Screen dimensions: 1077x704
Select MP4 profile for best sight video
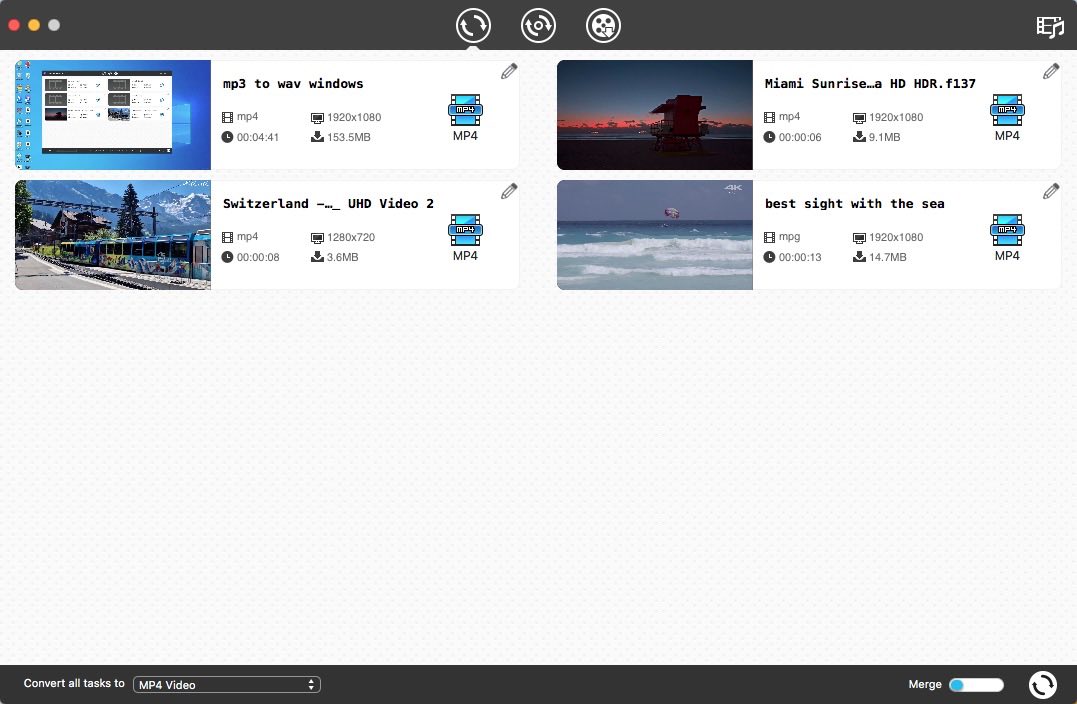1007,230
